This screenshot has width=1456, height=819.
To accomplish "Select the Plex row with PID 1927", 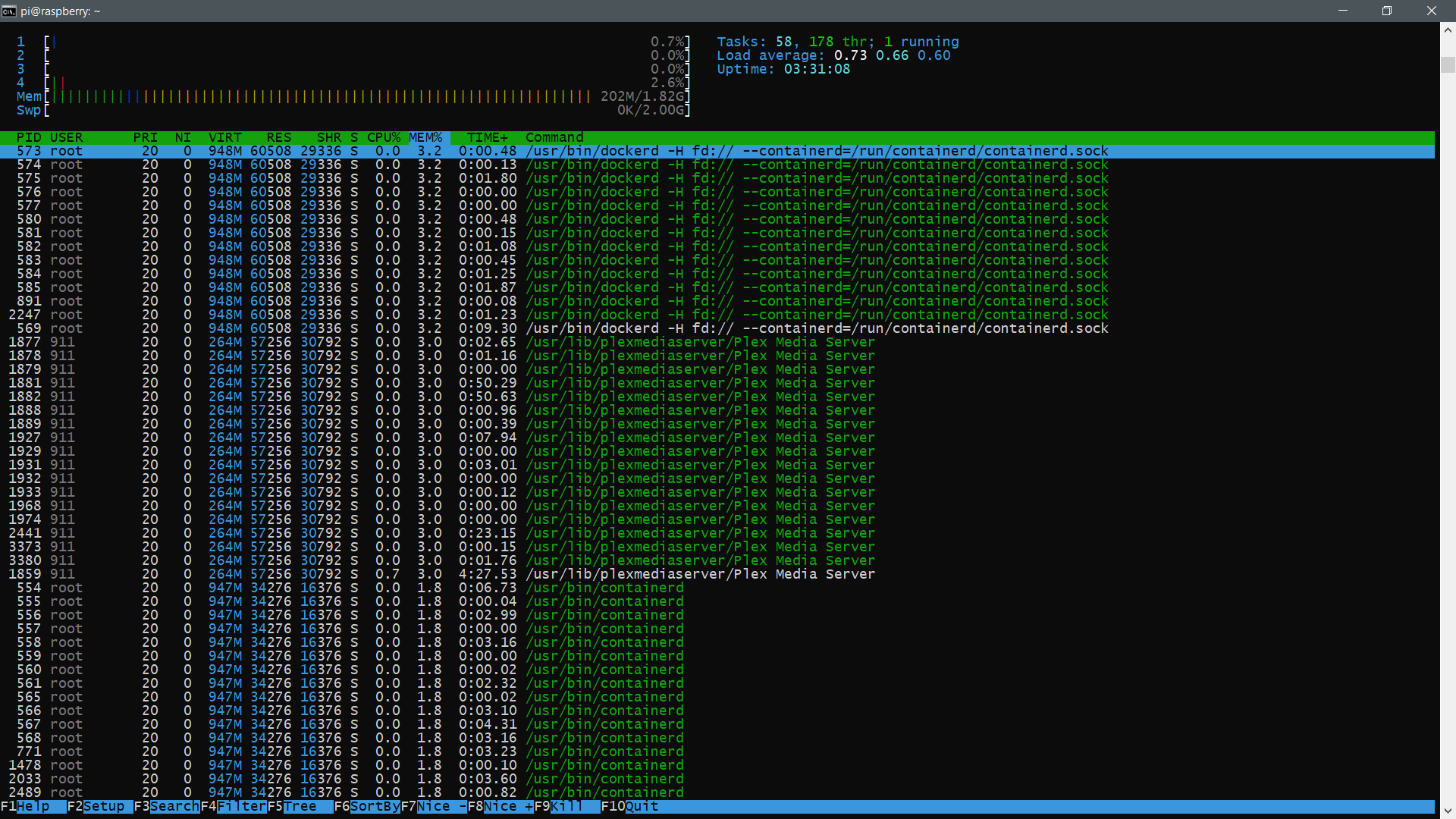I will 717,438.
